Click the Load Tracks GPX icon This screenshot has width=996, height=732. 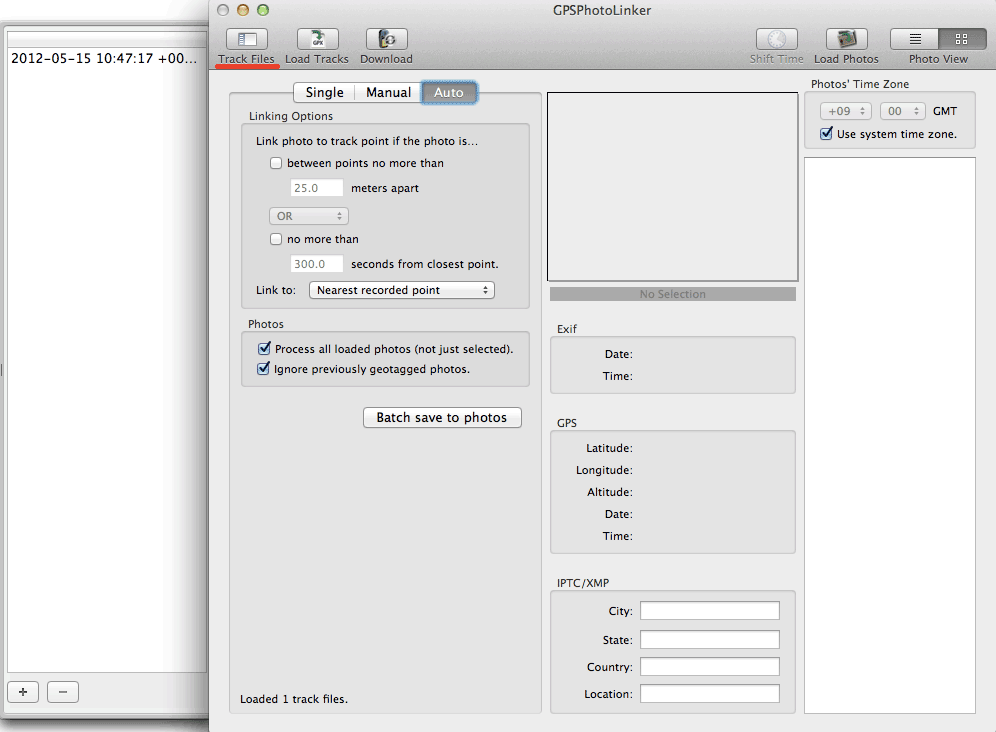(317, 39)
